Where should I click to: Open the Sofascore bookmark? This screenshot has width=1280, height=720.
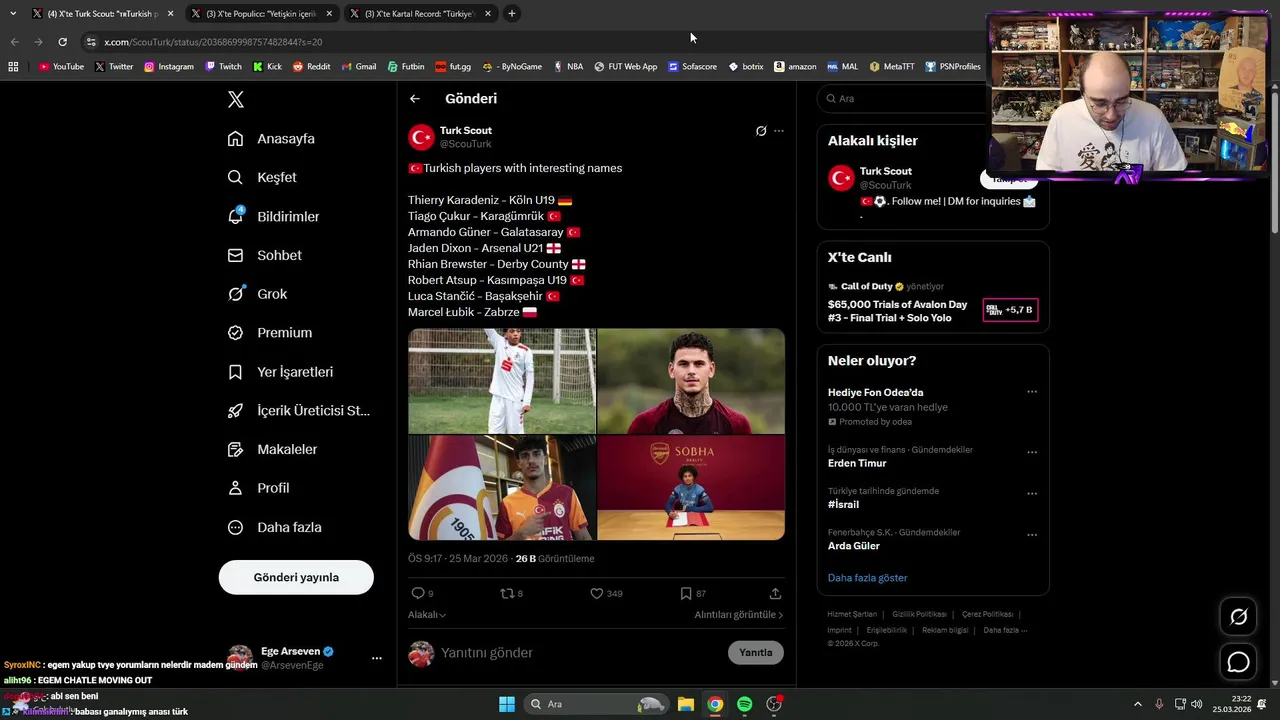[693, 66]
